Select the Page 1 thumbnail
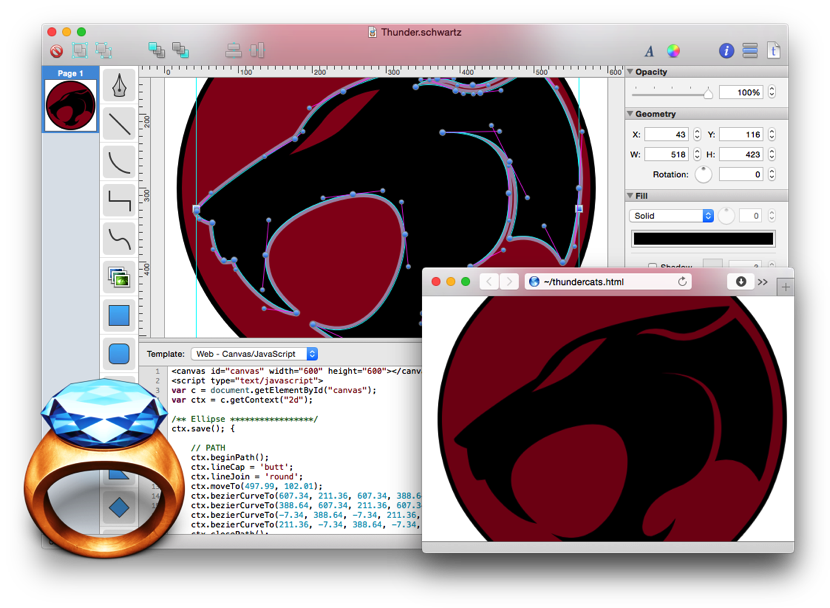The height and width of the screenshot is (608, 830). pos(70,105)
